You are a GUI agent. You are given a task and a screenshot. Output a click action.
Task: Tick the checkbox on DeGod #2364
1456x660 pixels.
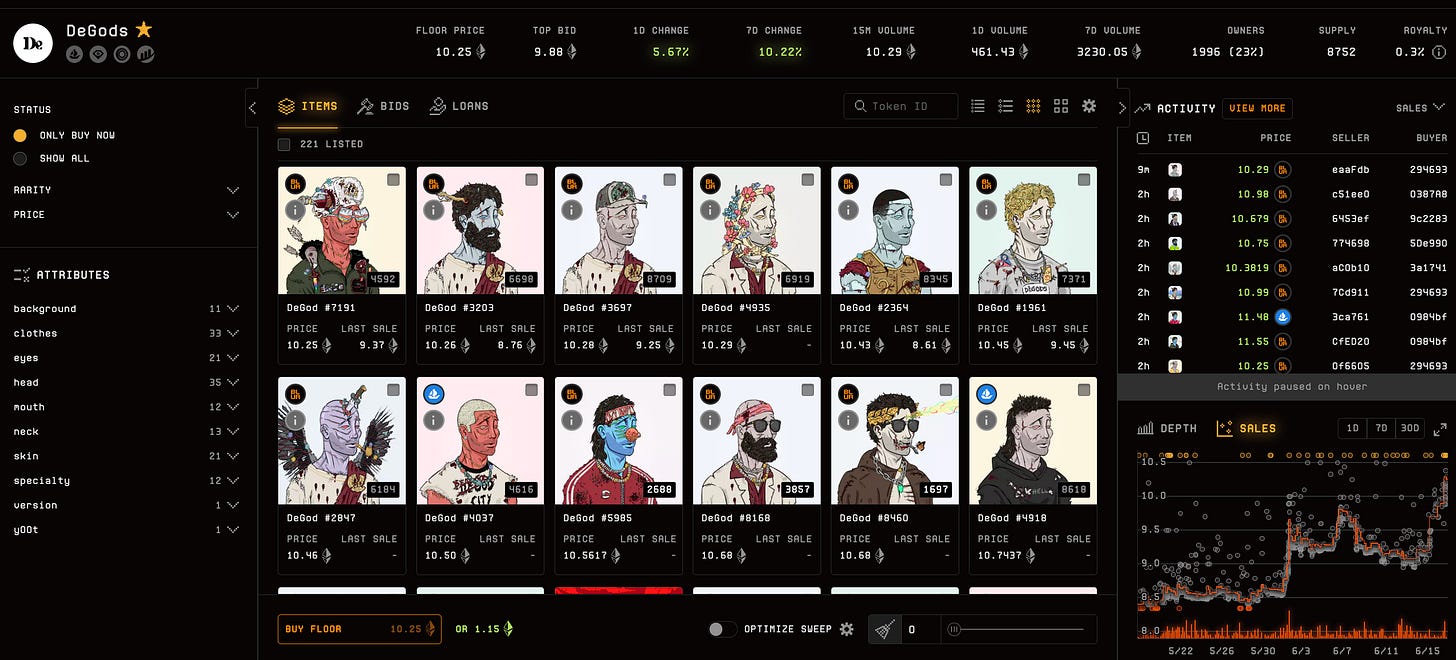946,179
